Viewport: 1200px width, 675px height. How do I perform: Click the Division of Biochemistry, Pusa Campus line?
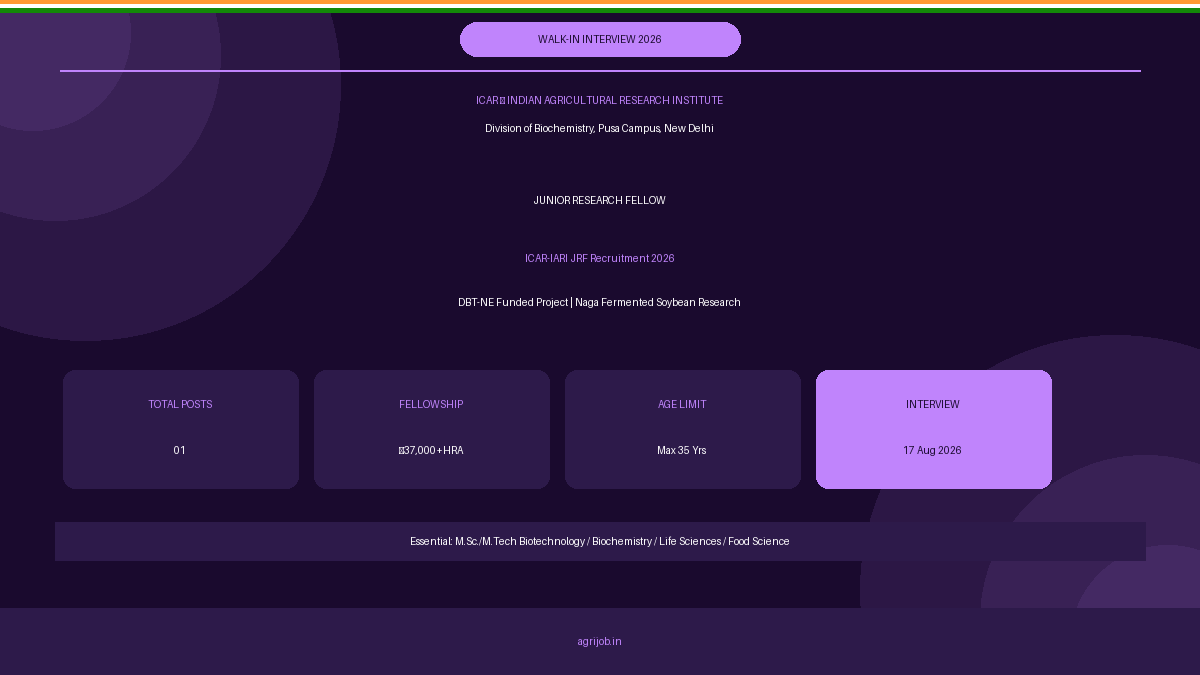coord(599,128)
